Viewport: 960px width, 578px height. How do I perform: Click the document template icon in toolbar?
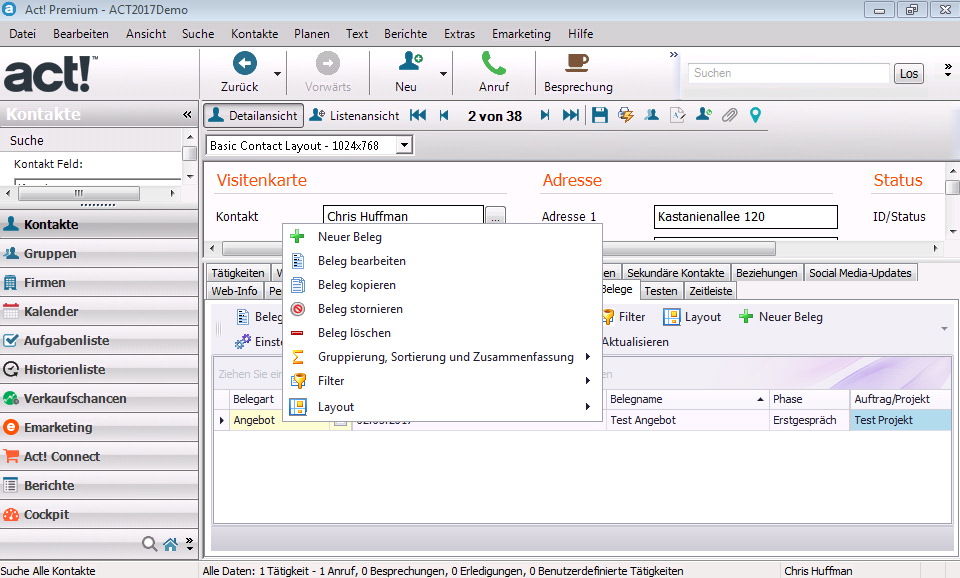tap(677, 115)
